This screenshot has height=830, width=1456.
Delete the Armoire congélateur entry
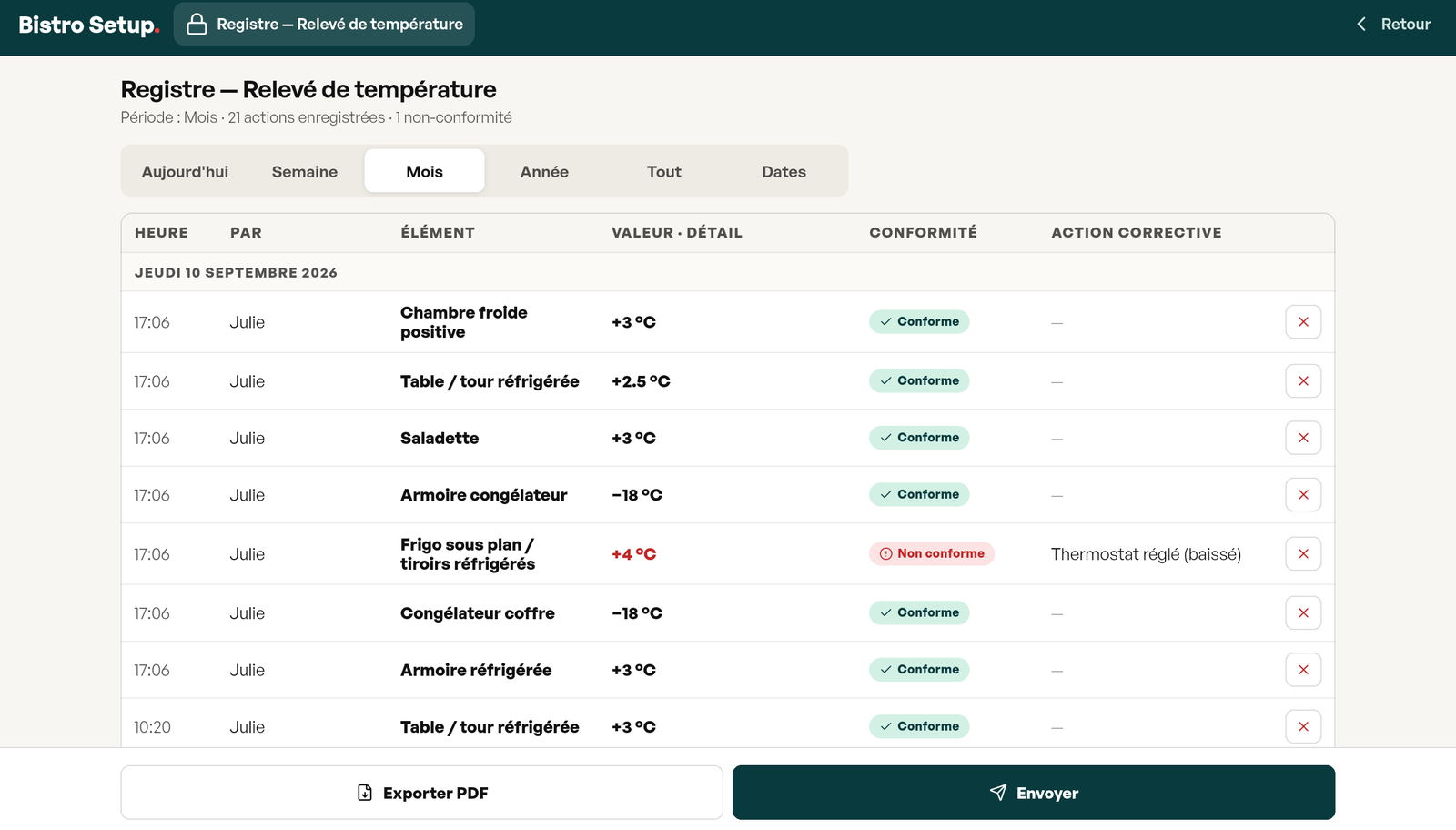coord(1303,495)
